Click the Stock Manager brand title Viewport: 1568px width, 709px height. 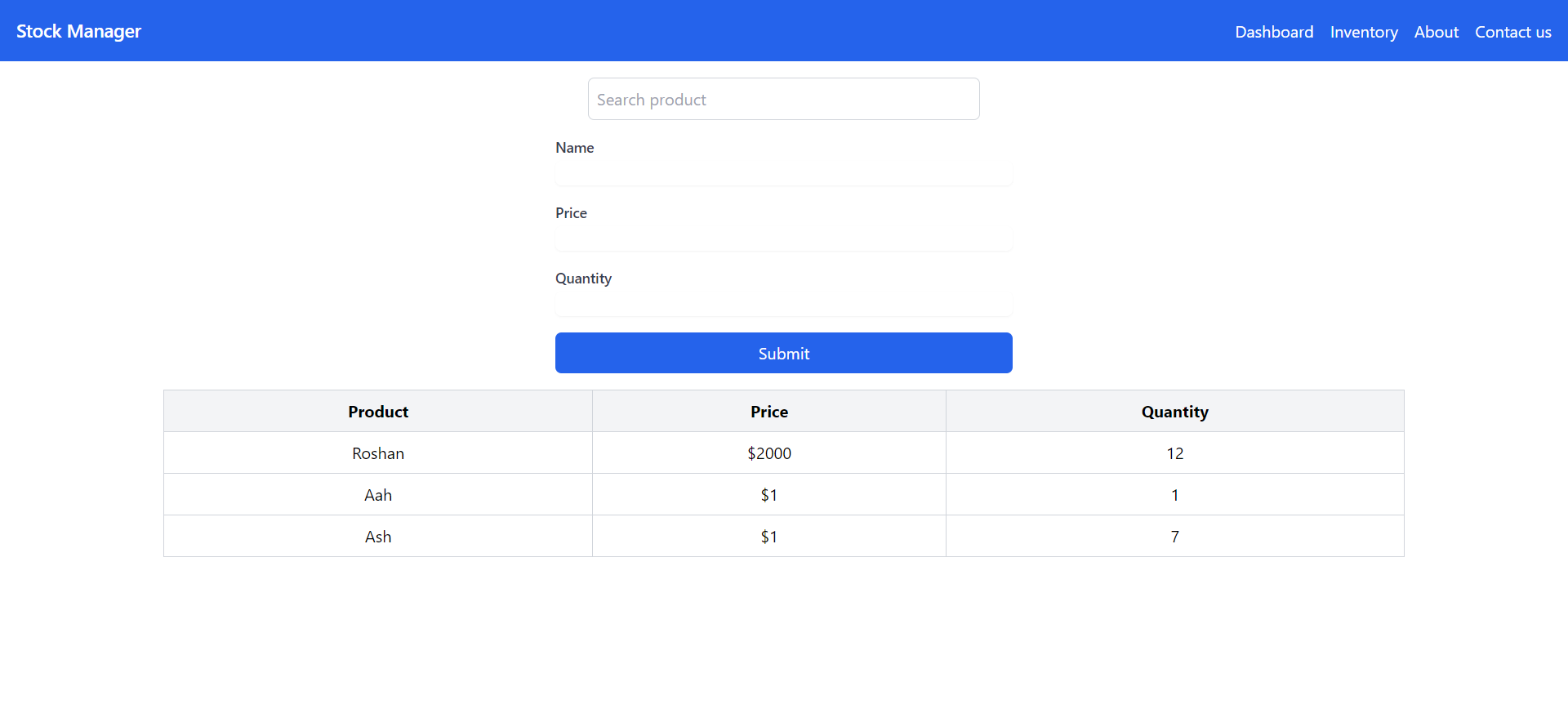click(78, 31)
